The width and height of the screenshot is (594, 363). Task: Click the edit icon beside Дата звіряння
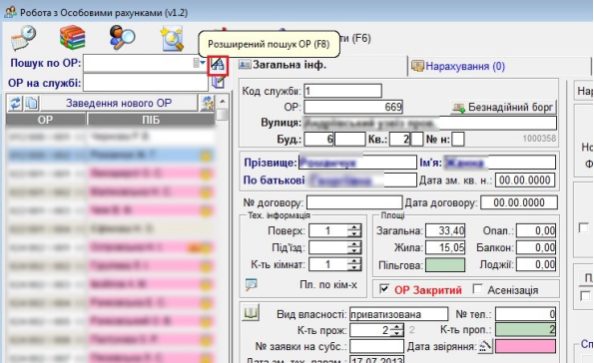point(485,346)
